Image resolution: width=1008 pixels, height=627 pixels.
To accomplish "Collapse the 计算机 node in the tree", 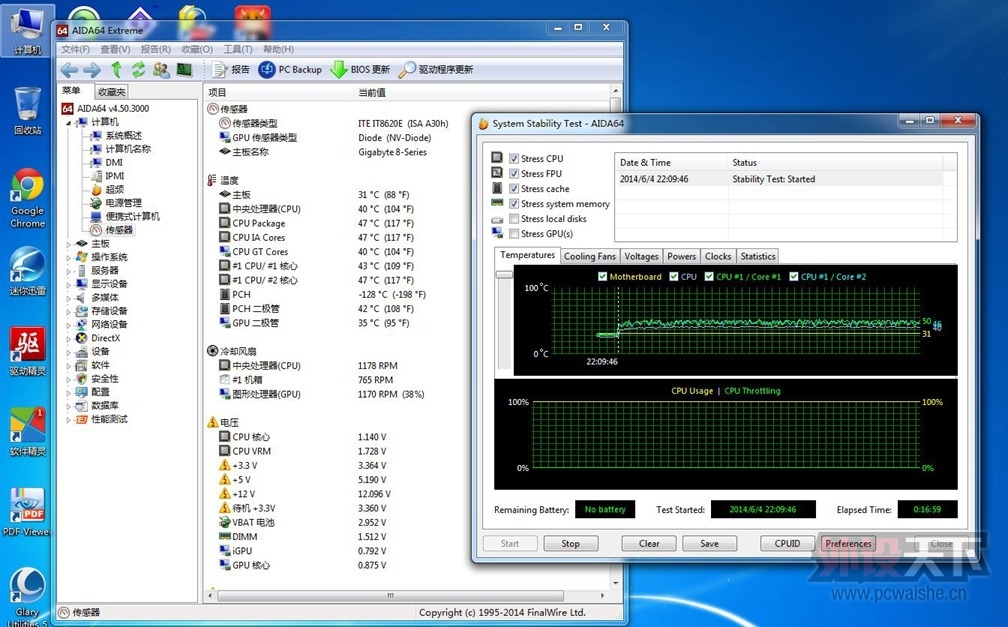I will pyautogui.click(x=69, y=123).
